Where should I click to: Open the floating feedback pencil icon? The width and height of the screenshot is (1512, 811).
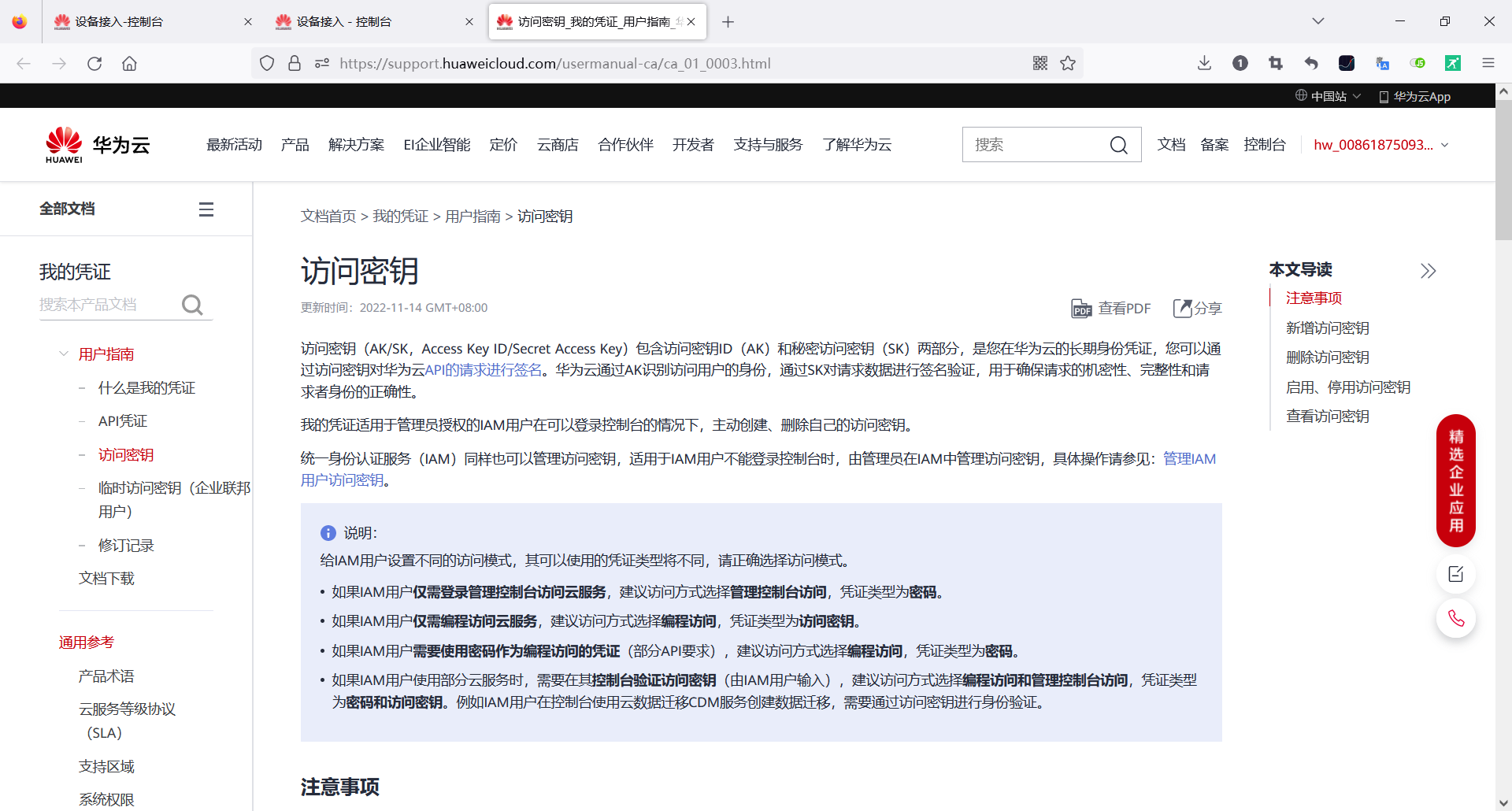click(1456, 574)
